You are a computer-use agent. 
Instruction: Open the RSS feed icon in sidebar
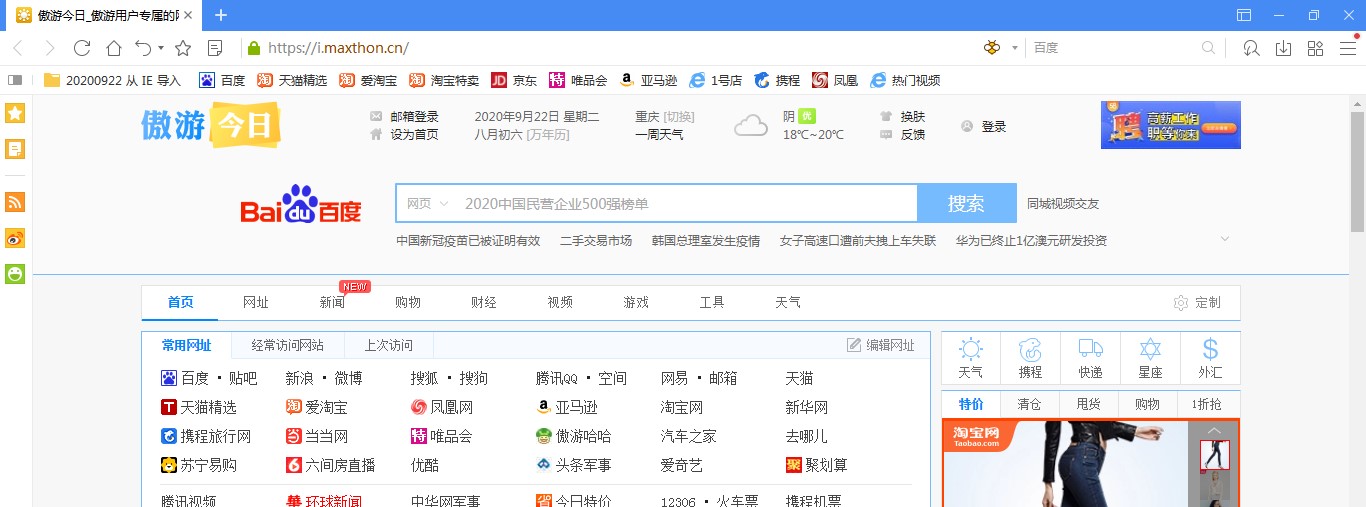[15, 202]
